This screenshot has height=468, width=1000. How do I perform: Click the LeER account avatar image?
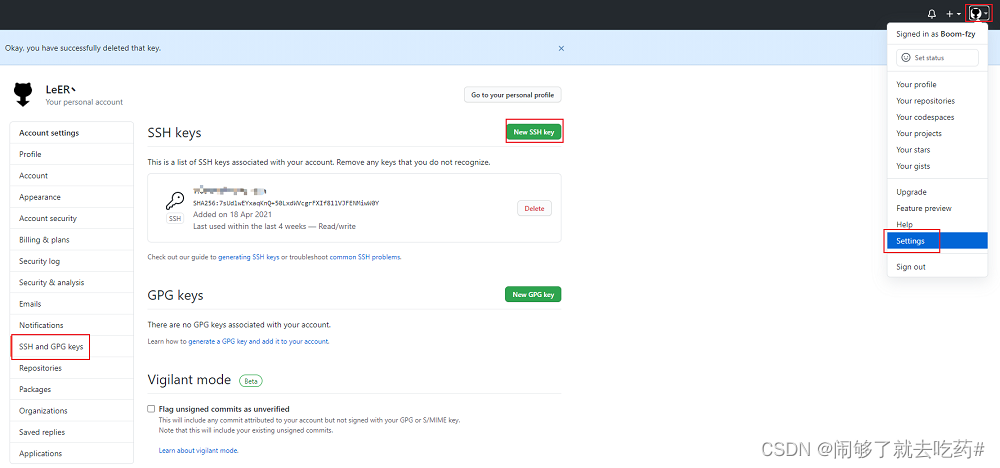pos(23,94)
